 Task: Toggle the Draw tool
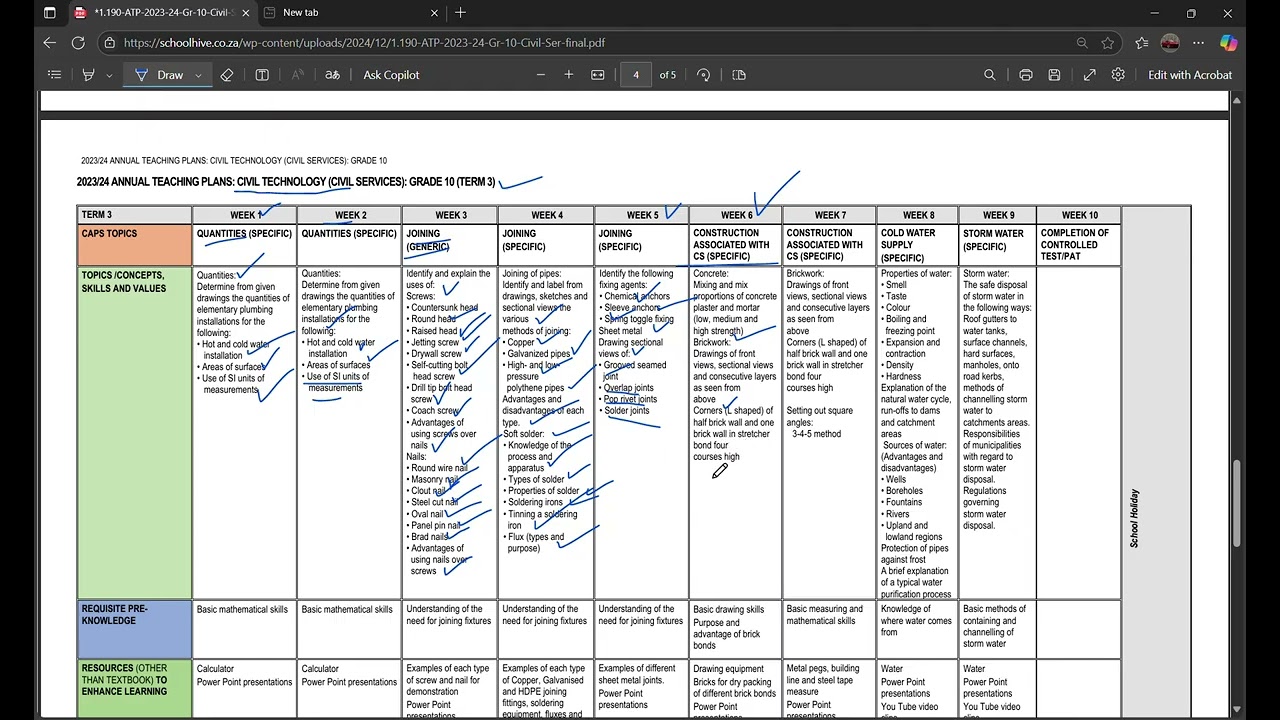point(160,75)
